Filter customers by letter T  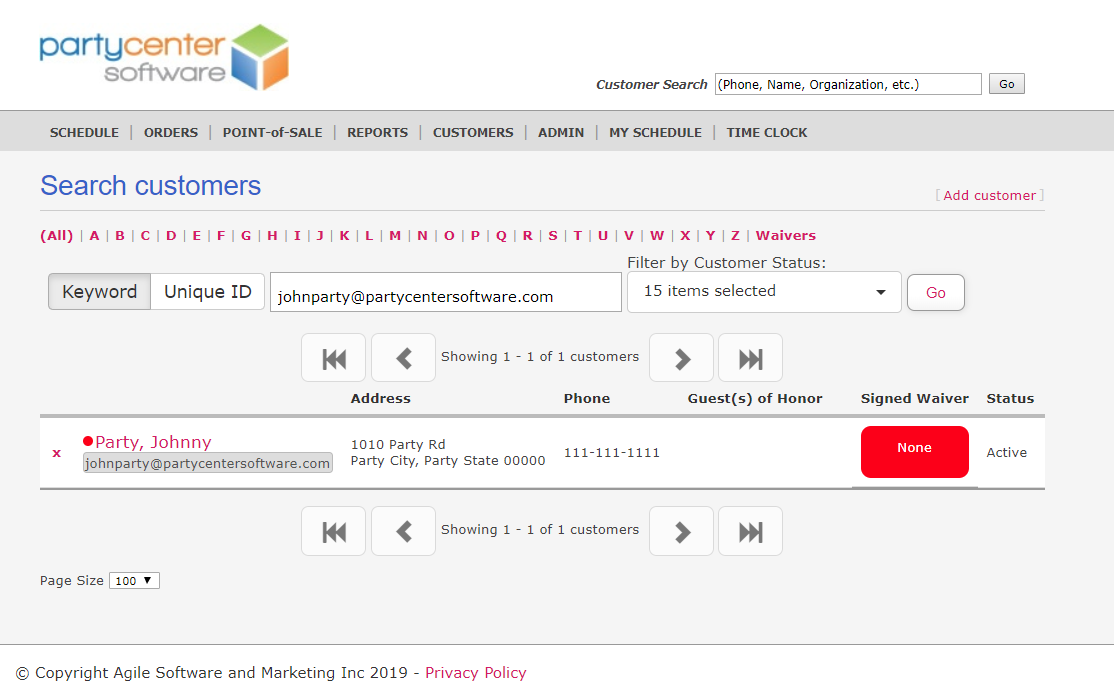click(578, 235)
